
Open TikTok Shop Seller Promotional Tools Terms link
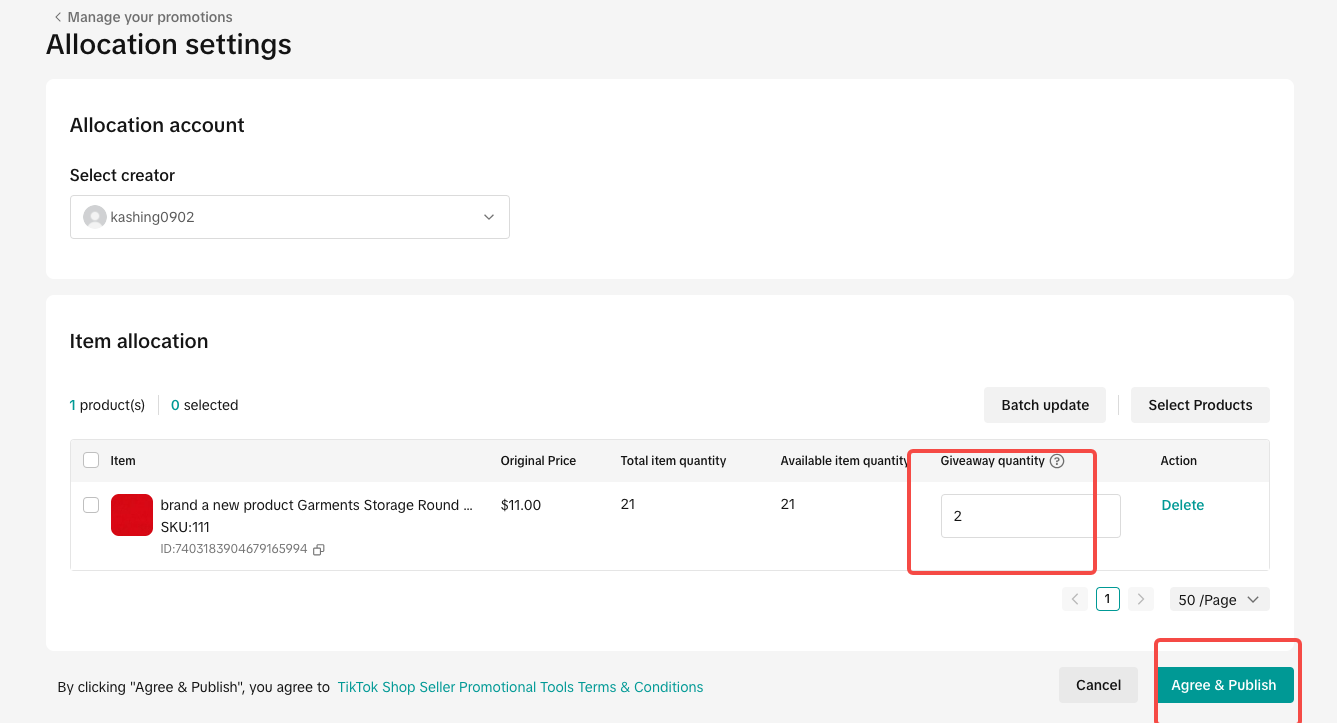(x=520, y=687)
